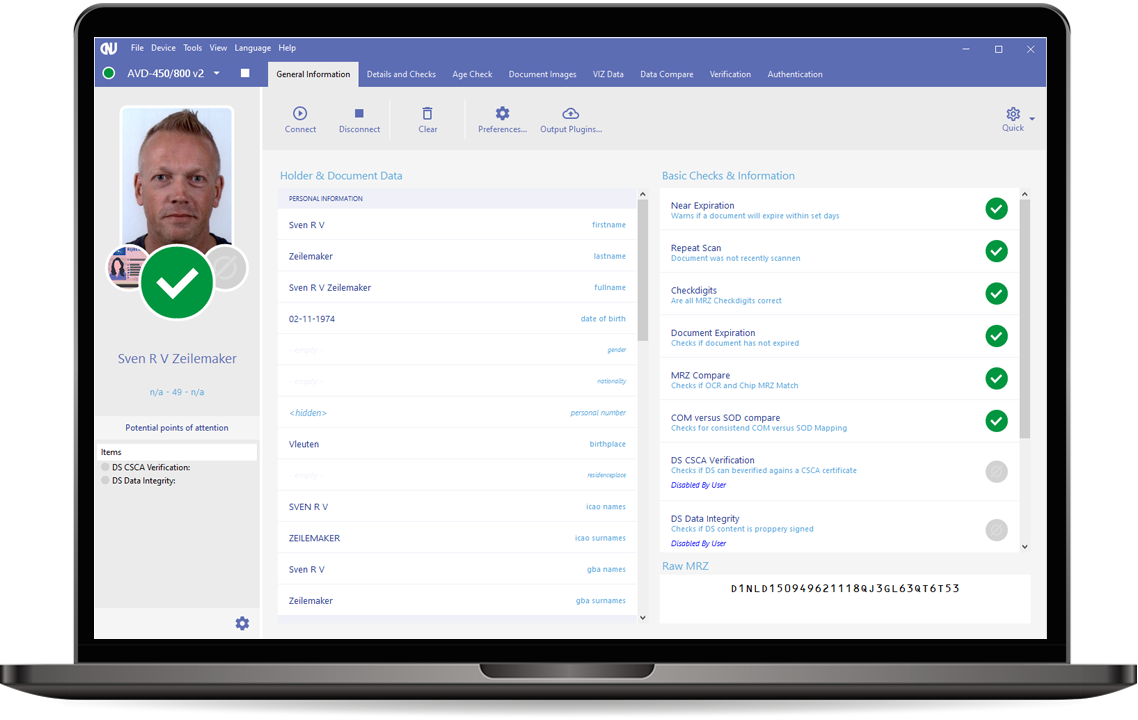
Task: Clear data with the trash icon
Action: pos(427,113)
